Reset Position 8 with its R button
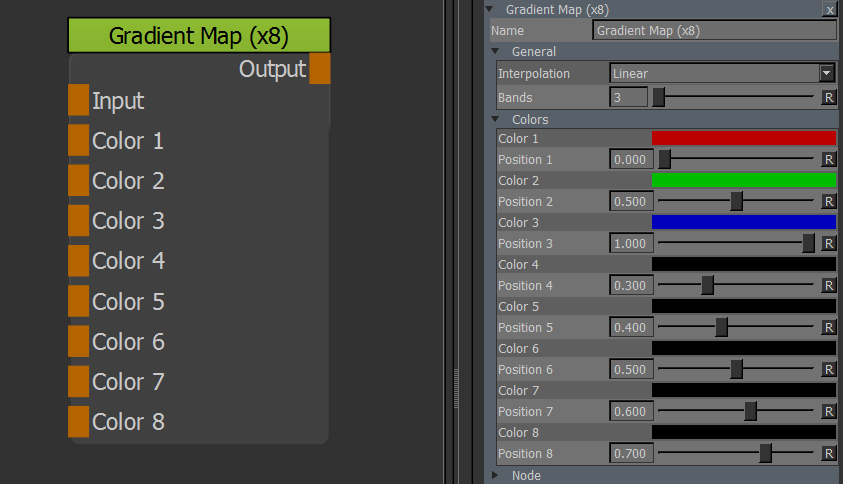843x484 pixels. tap(828, 453)
